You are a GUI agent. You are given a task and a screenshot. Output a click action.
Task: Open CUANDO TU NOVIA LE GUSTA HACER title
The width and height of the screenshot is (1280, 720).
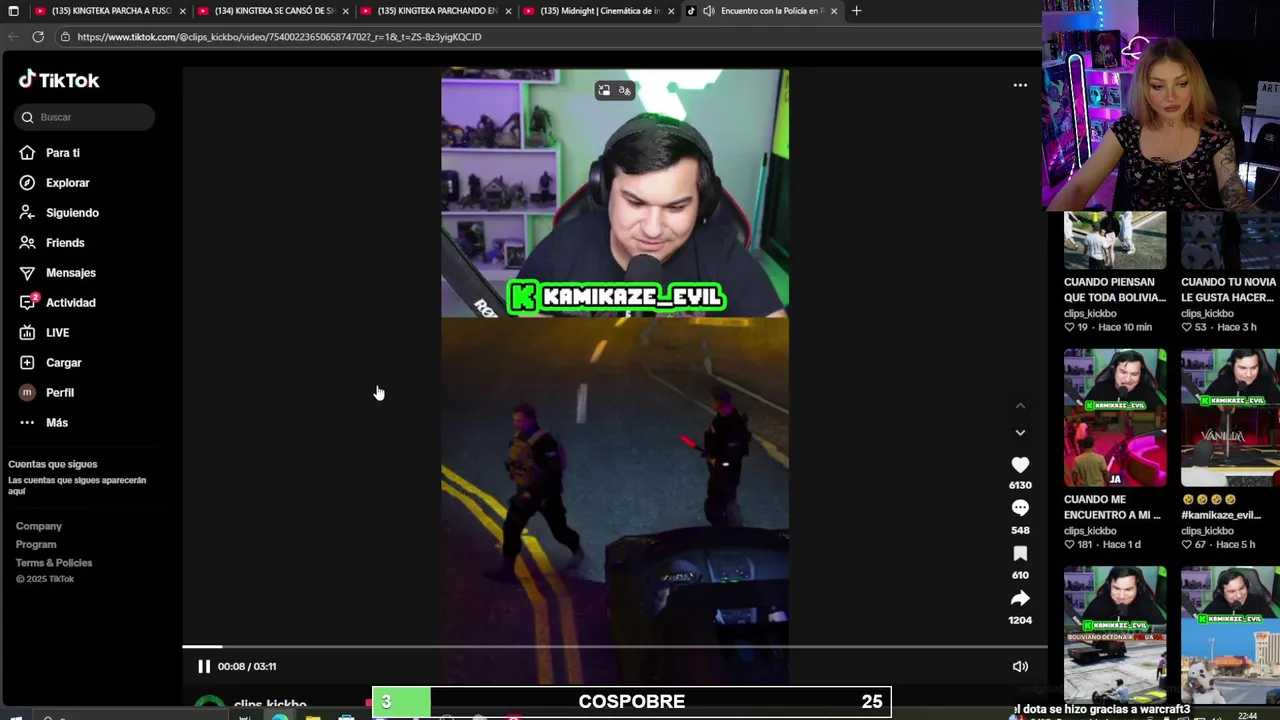pyautogui.click(x=1230, y=290)
